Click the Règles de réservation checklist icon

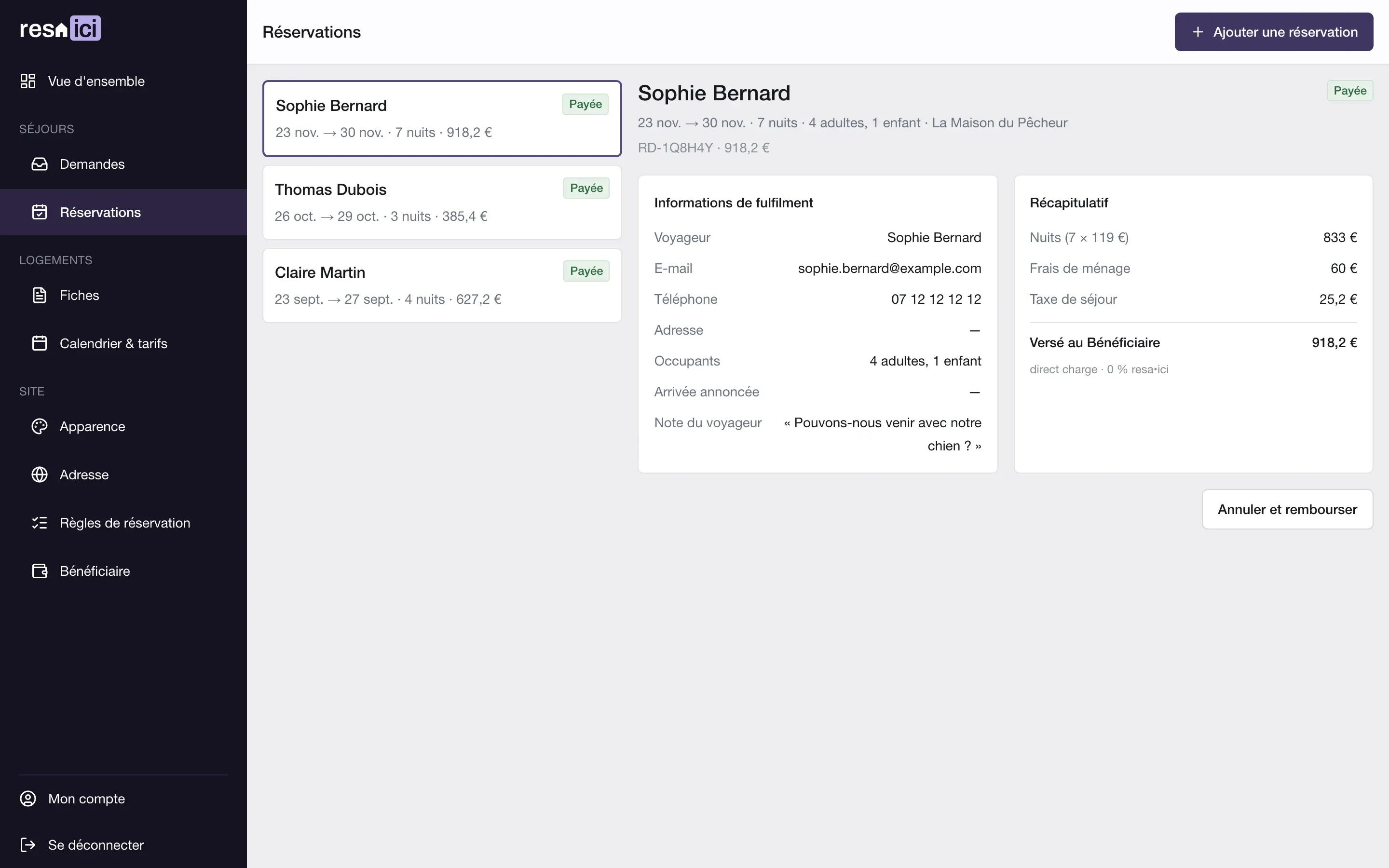(40, 523)
